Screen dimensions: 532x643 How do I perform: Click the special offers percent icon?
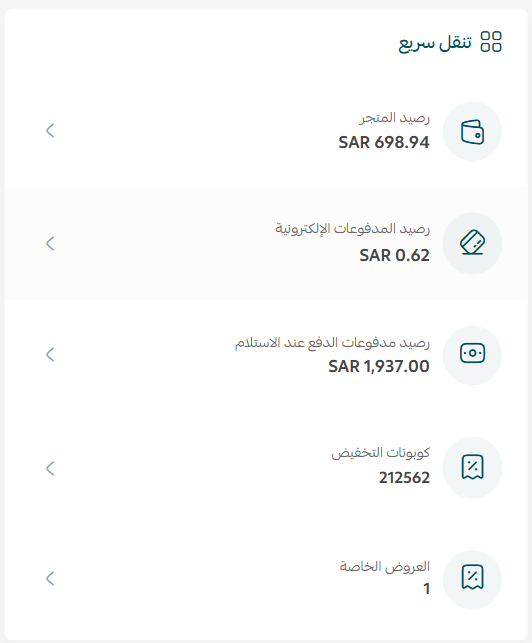472,578
